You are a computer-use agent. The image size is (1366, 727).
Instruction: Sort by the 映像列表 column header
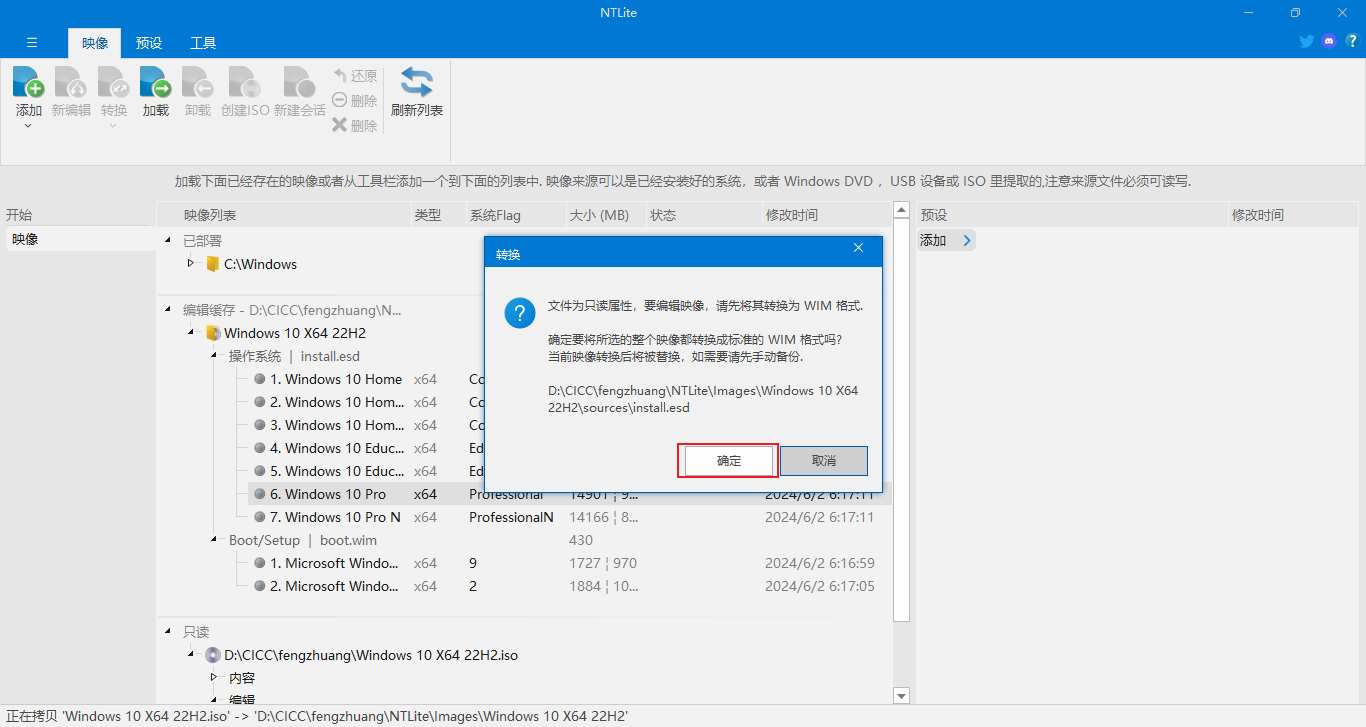(x=284, y=215)
